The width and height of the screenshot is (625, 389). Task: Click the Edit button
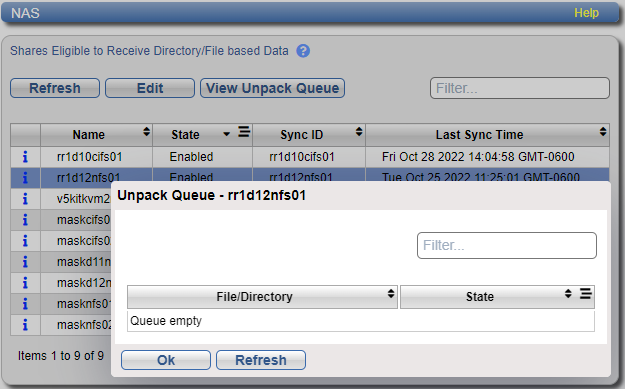pos(150,88)
